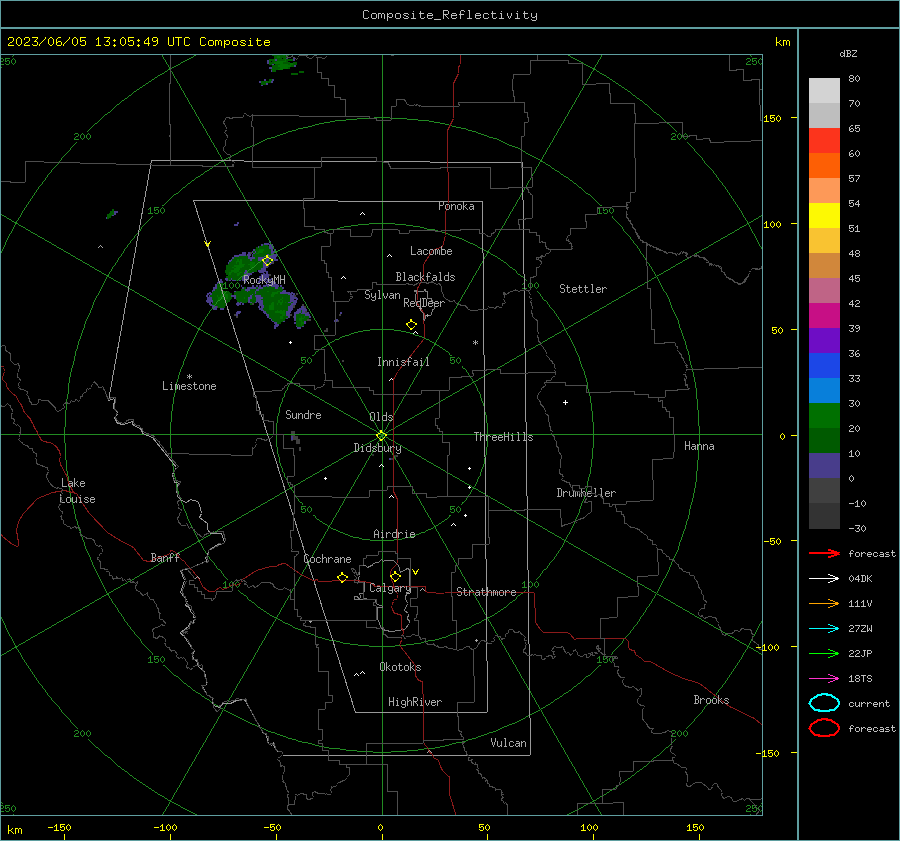The height and width of the screenshot is (841, 900).
Task: Click the yellow radar site marker at center
Action: (x=381, y=436)
